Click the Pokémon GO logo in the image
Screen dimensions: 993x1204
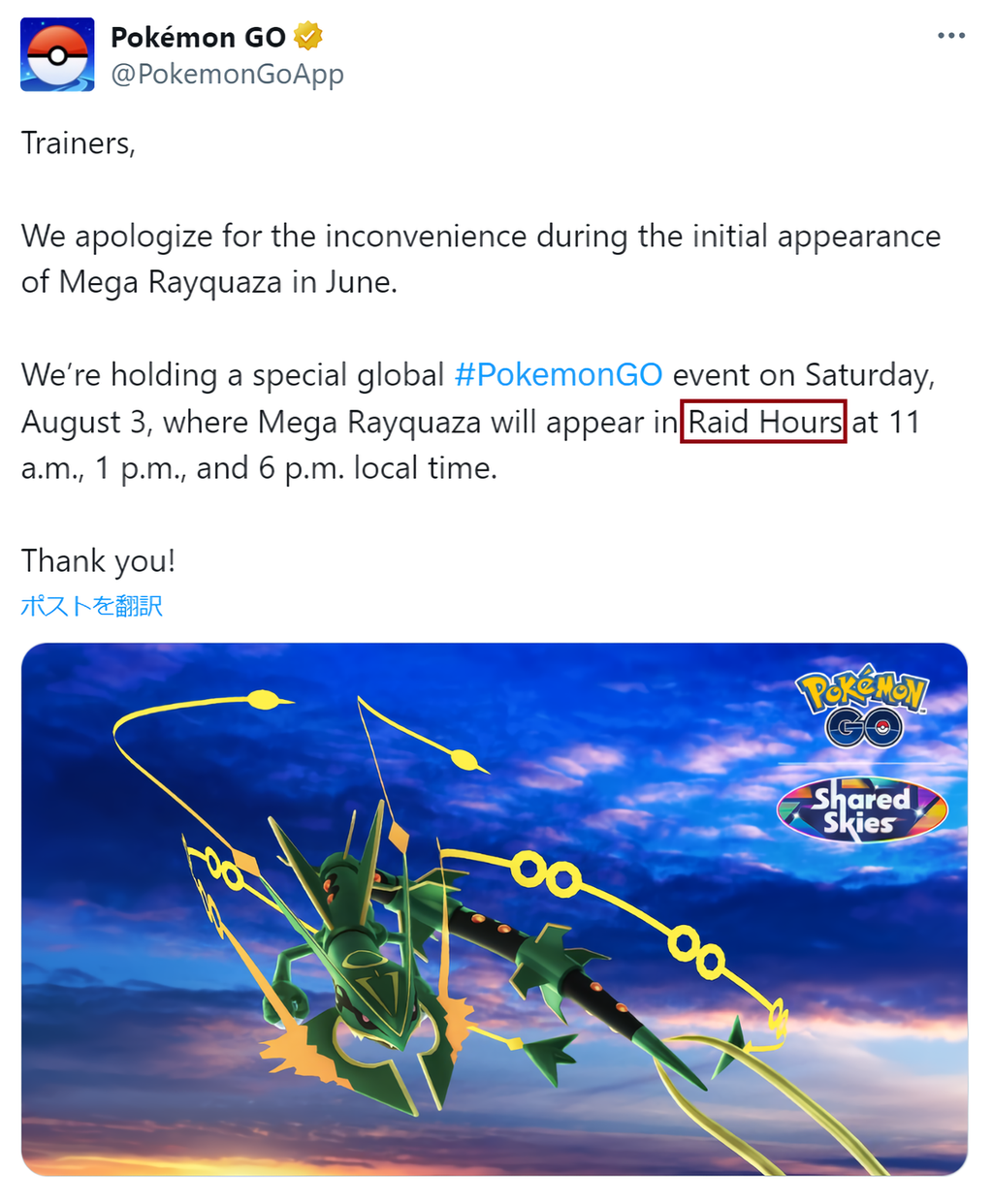point(862,706)
